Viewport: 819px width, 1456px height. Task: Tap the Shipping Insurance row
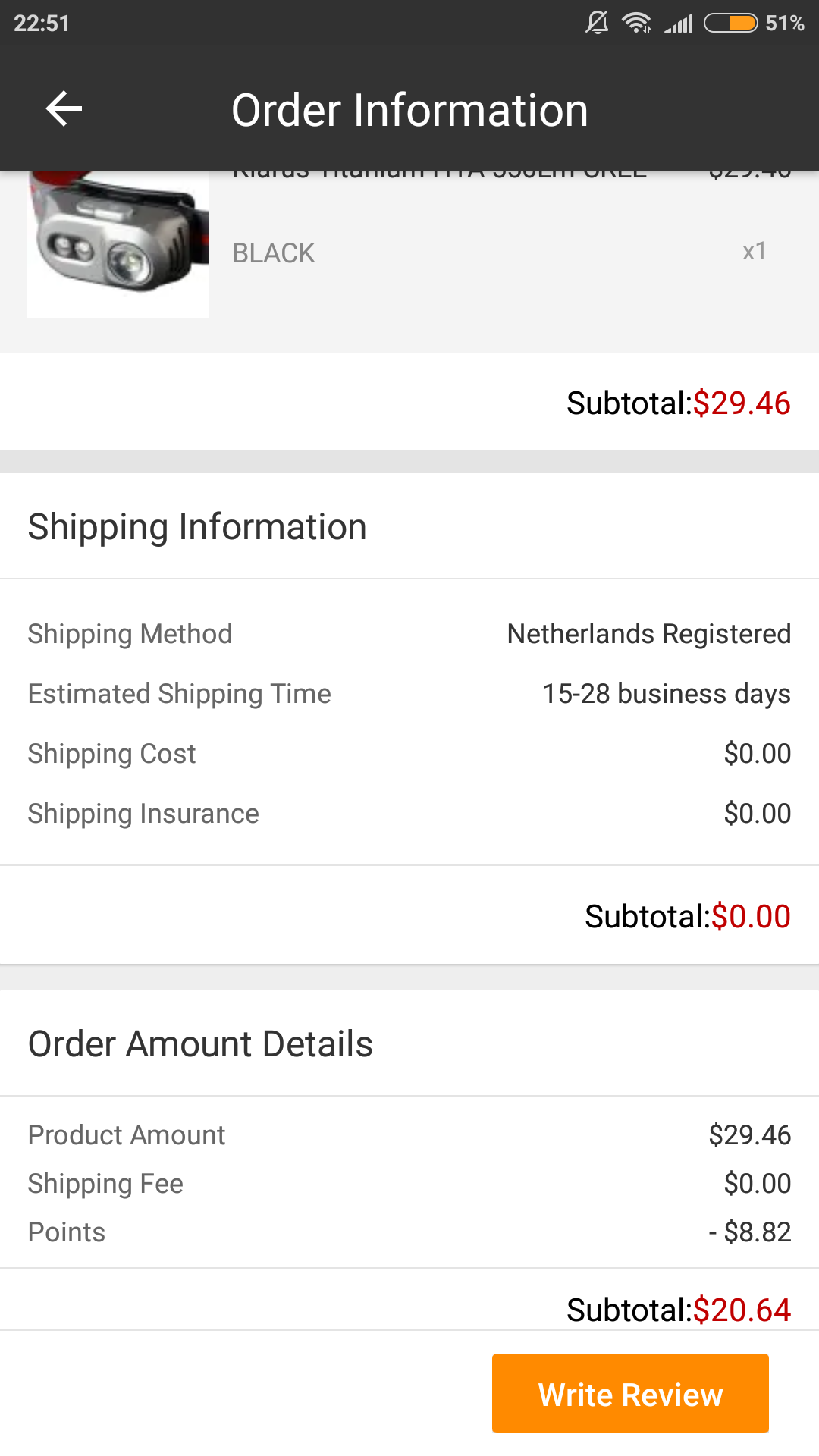[409, 814]
